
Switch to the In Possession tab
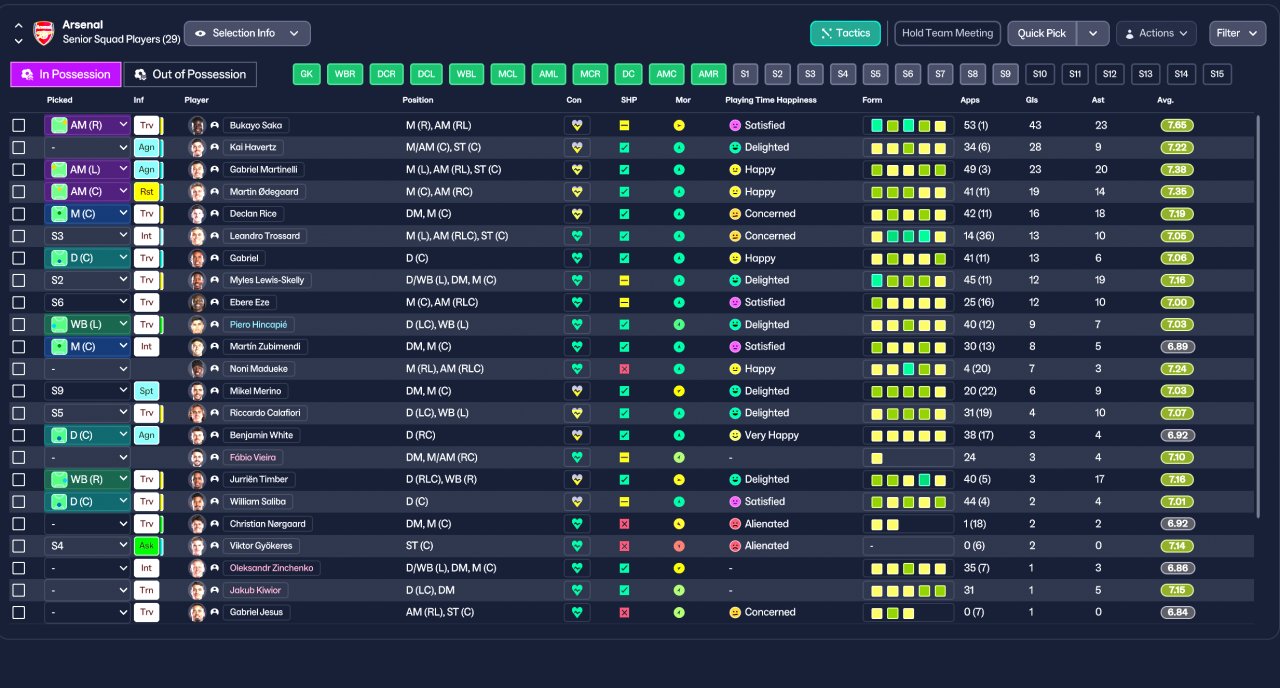(66, 74)
